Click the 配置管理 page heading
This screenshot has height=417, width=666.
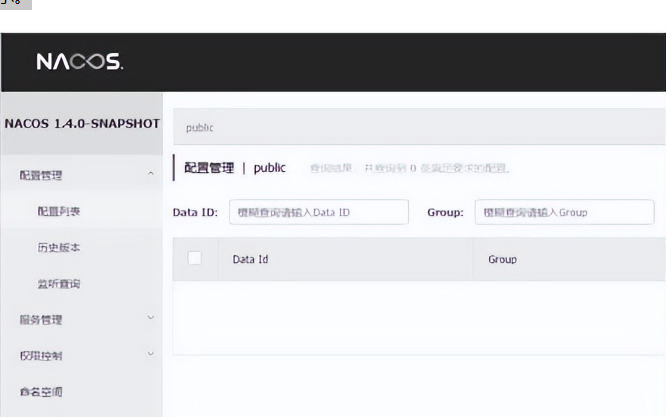209,168
